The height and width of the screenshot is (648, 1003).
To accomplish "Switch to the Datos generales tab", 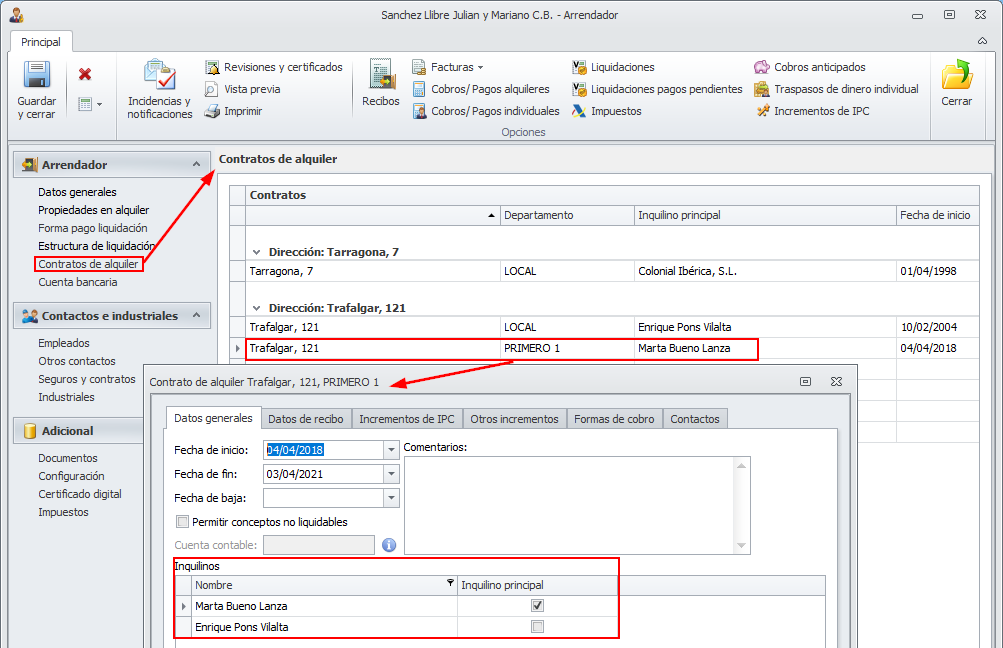I will tap(214, 418).
